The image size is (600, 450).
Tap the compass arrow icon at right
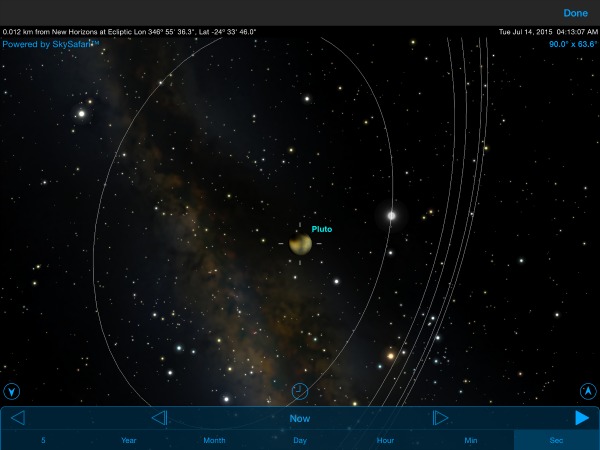[588, 391]
